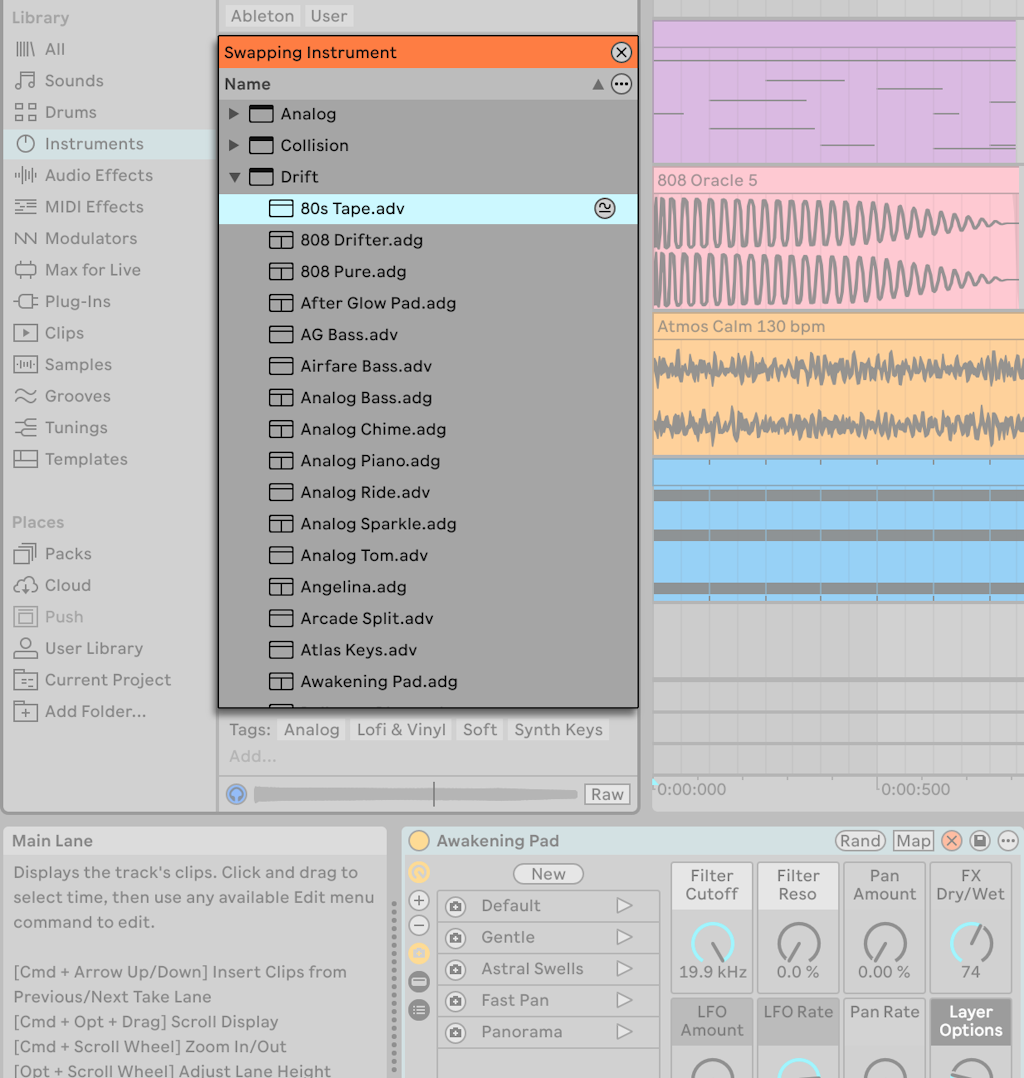The image size is (1024, 1078).
Task: Expand the Analog folder
Action: 234,113
